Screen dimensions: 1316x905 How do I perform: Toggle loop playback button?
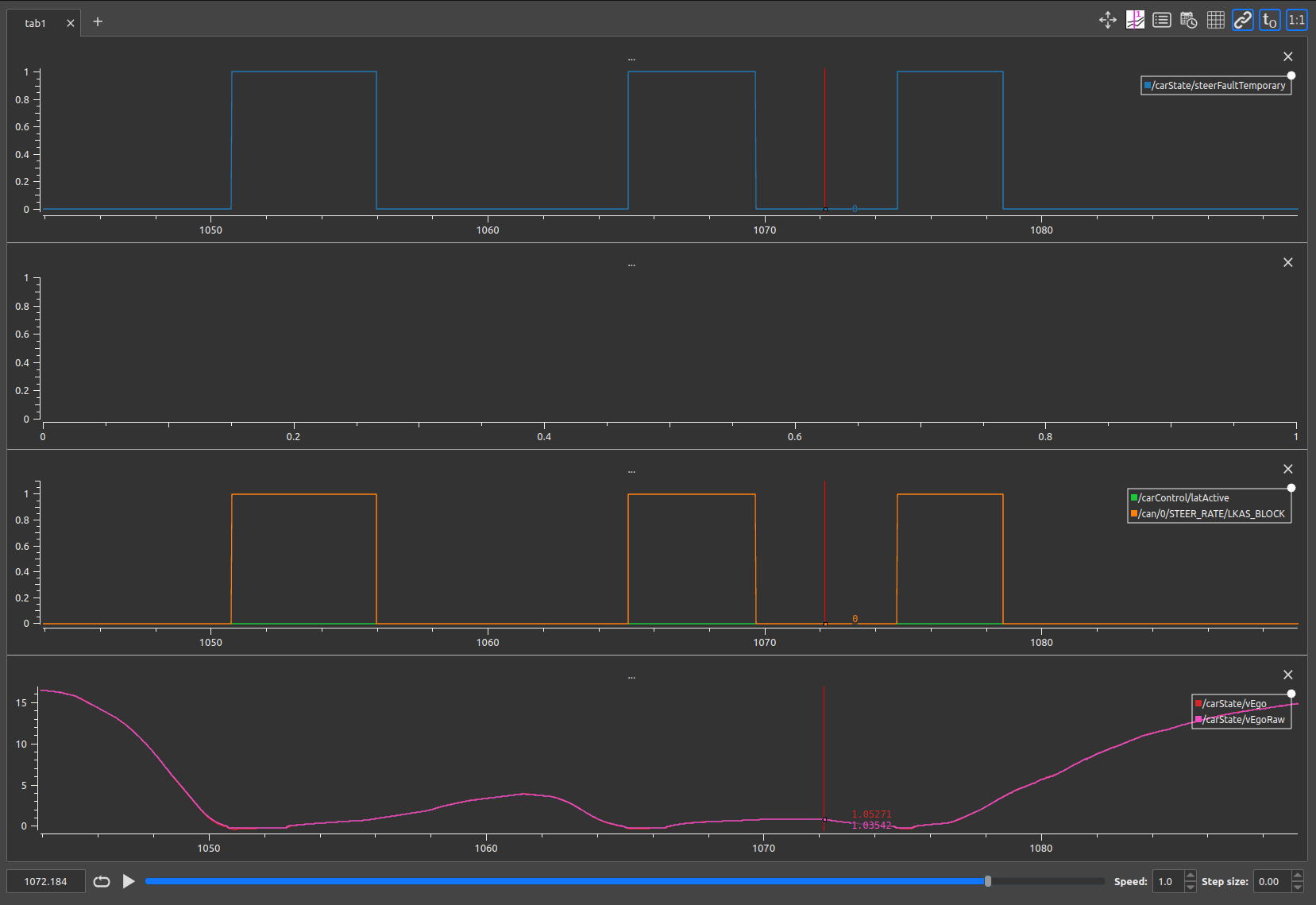(102, 881)
